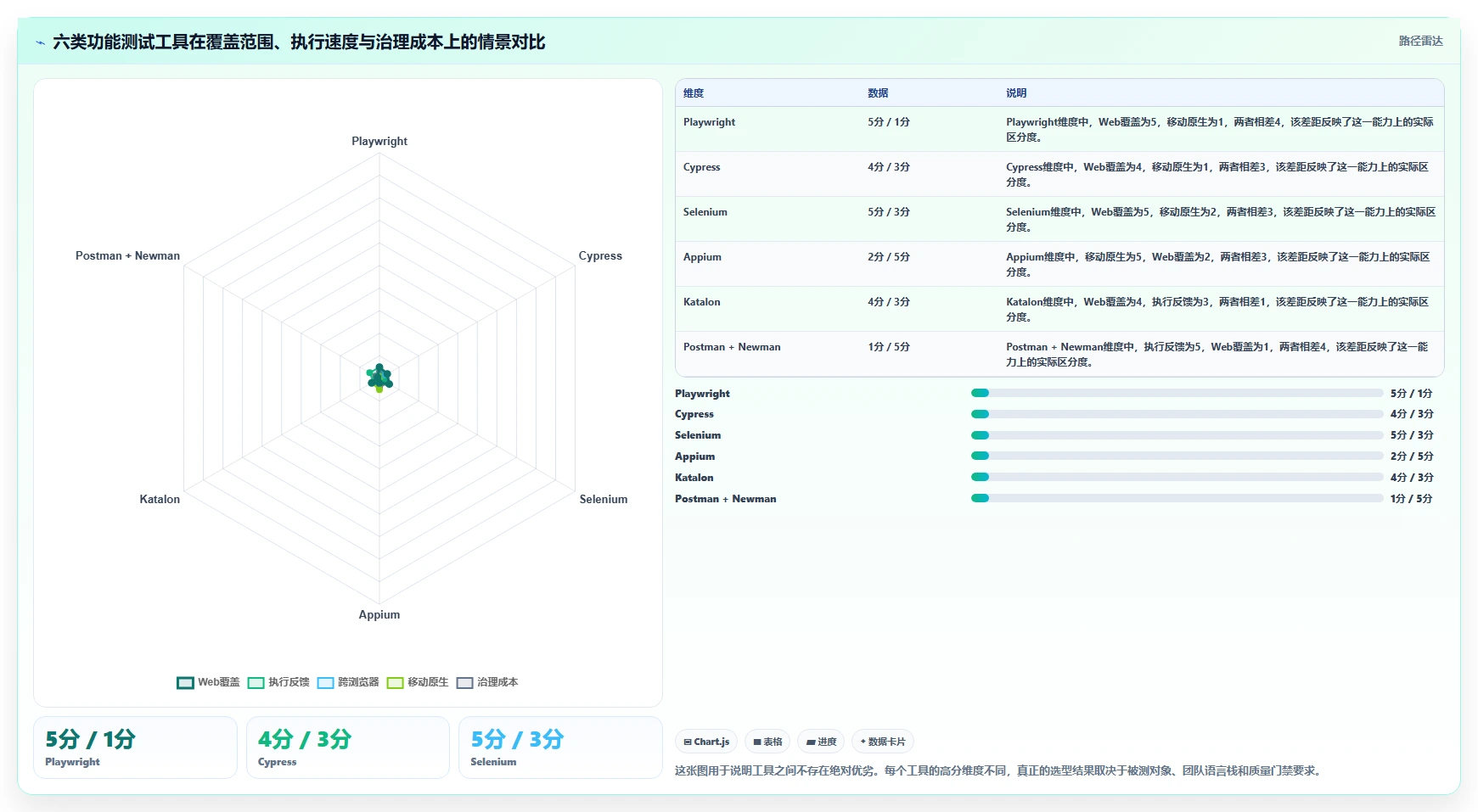The image size is (1478, 812).
Task: Select the 数据 column header
Action: pos(878,93)
